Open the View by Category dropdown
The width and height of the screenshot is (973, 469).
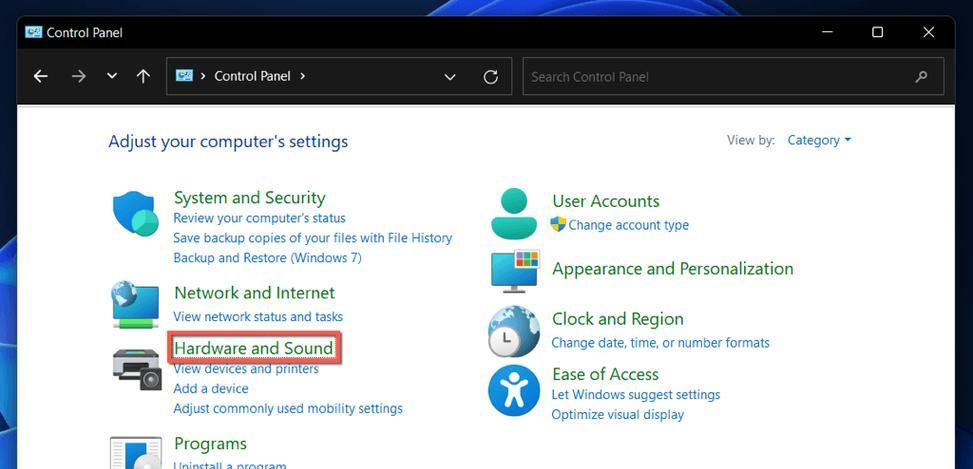point(819,140)
